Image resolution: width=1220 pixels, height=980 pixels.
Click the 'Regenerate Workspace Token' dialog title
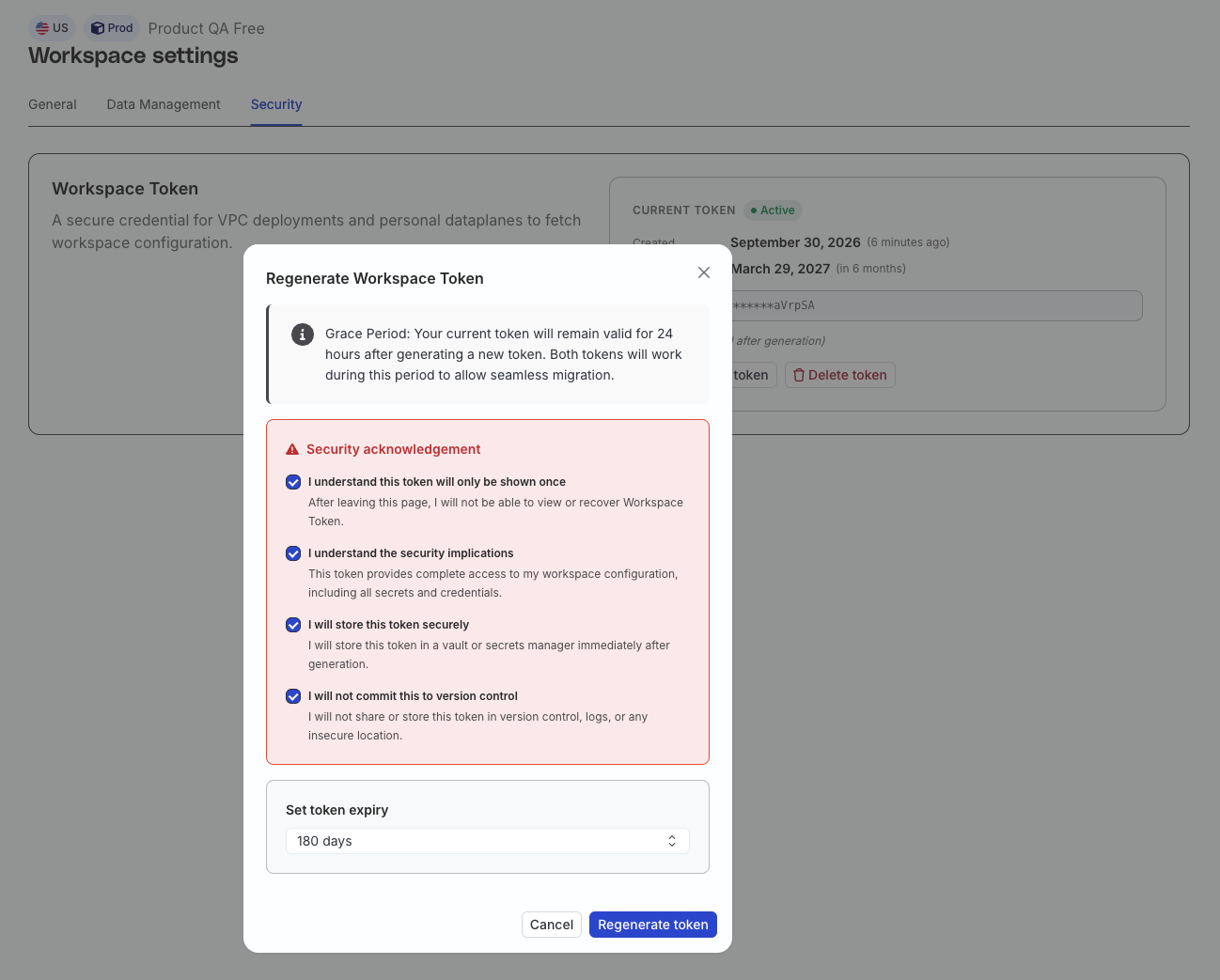pyautogui.click(x=375, y=278)
